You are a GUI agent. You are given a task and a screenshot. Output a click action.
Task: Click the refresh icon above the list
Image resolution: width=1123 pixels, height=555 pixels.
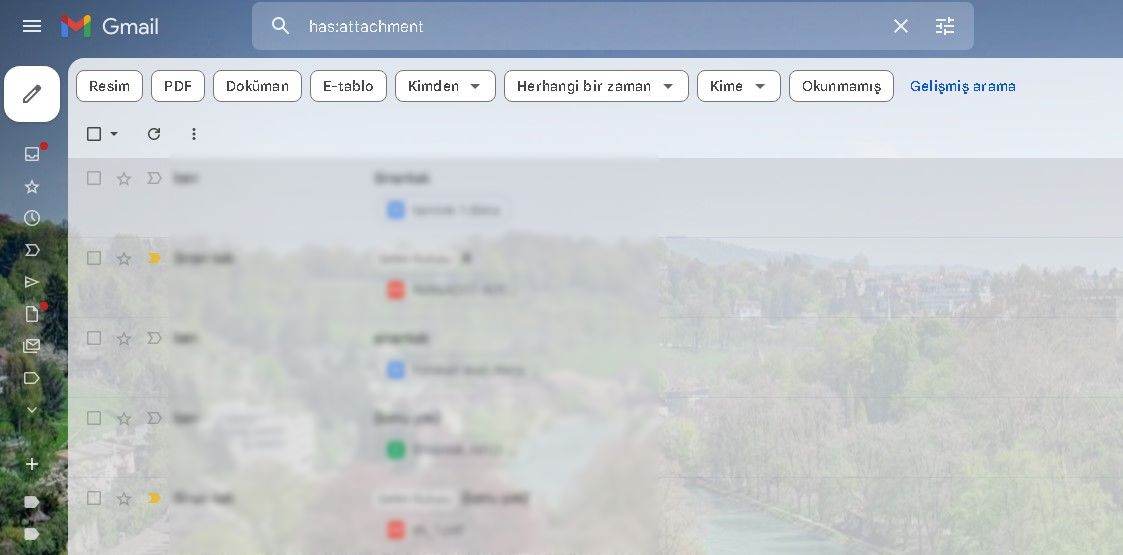pos(154,134)
